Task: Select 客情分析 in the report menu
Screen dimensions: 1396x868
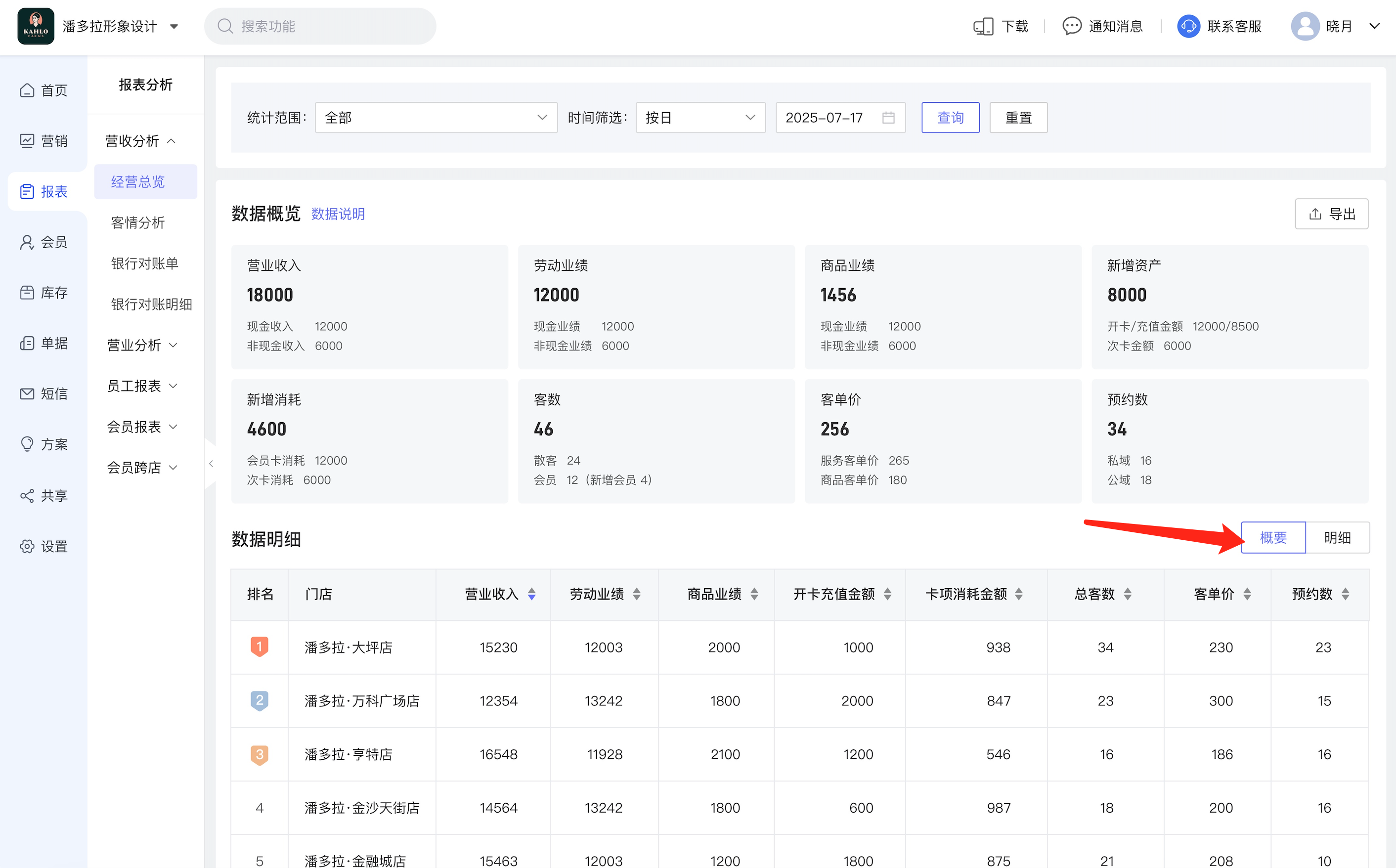Action: [138, 223]
